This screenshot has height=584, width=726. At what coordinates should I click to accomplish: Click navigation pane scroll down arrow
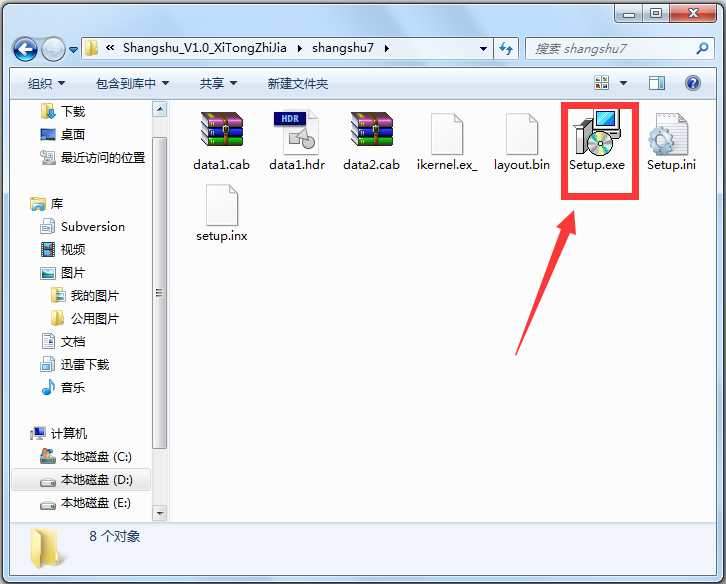coord(160,513)
